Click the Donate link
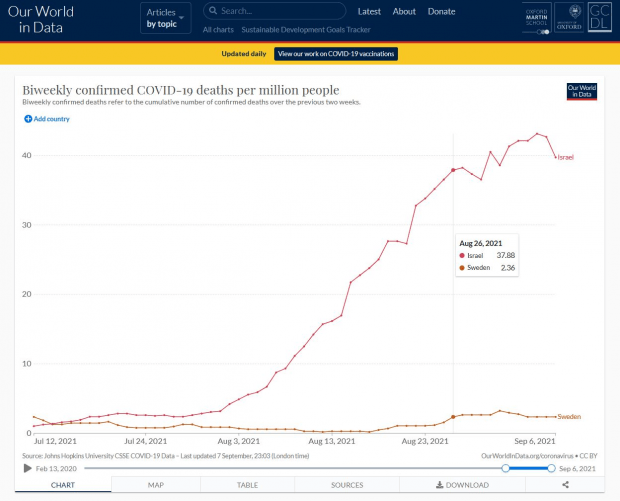The image size is (620, 501). 441,12
